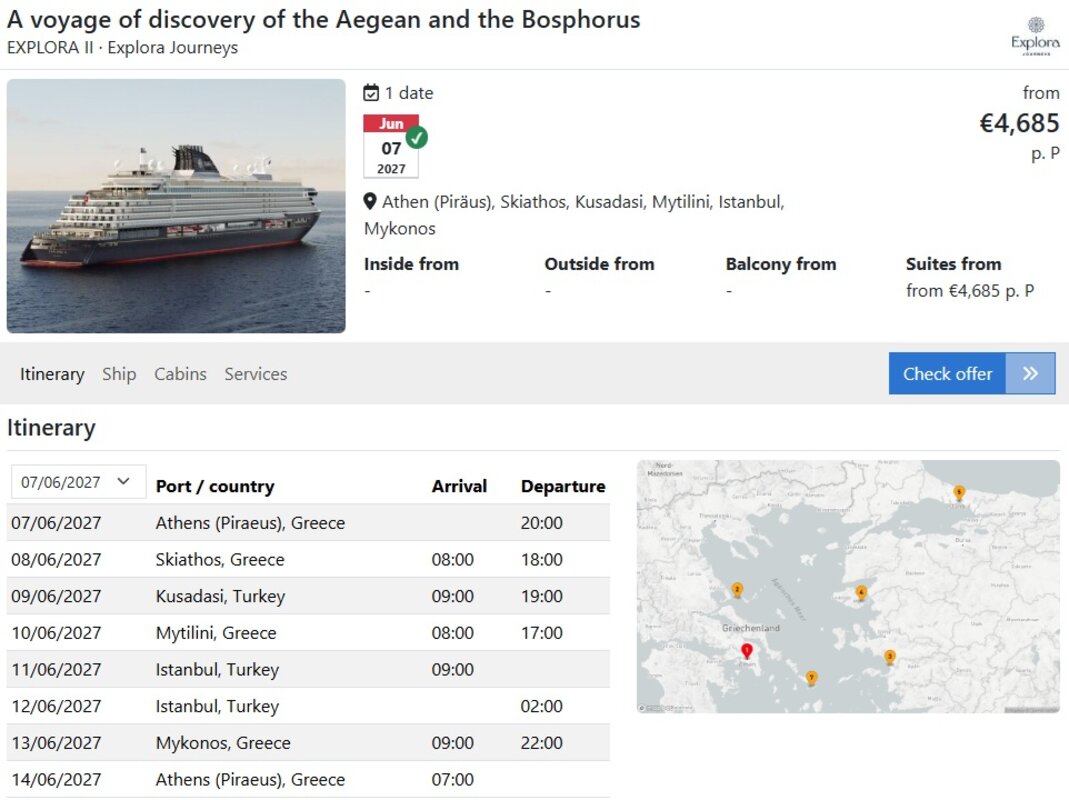Select the Jun 07 2027 date tile
The width and height of the screenshot is (1069, 800).
[391, 147]
